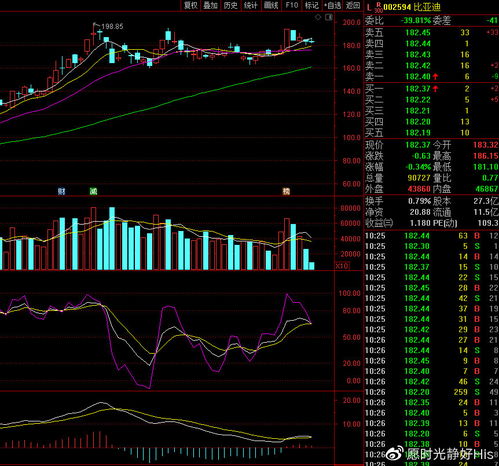Click the 返回 return button
The width and height of the screenshot is (499, 466).
[353, 5]
